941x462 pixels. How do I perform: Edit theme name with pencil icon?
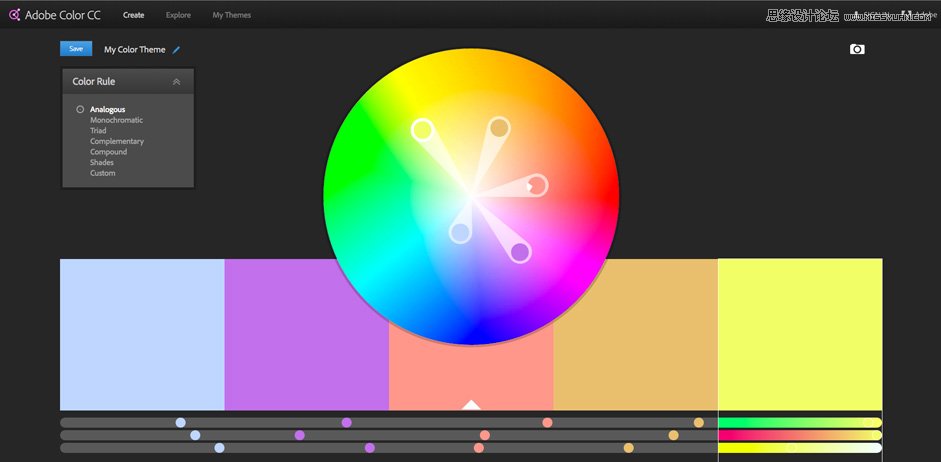tap(176, 50)
